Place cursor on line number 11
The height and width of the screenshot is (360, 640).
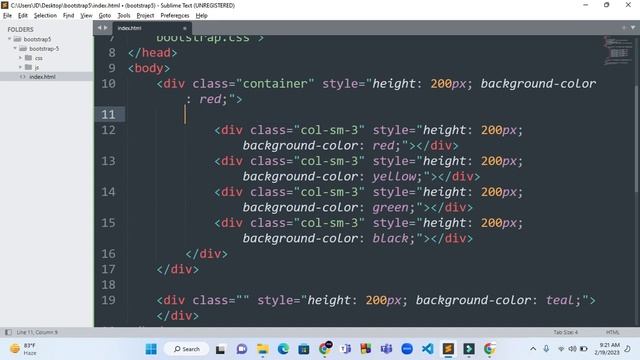108,114
